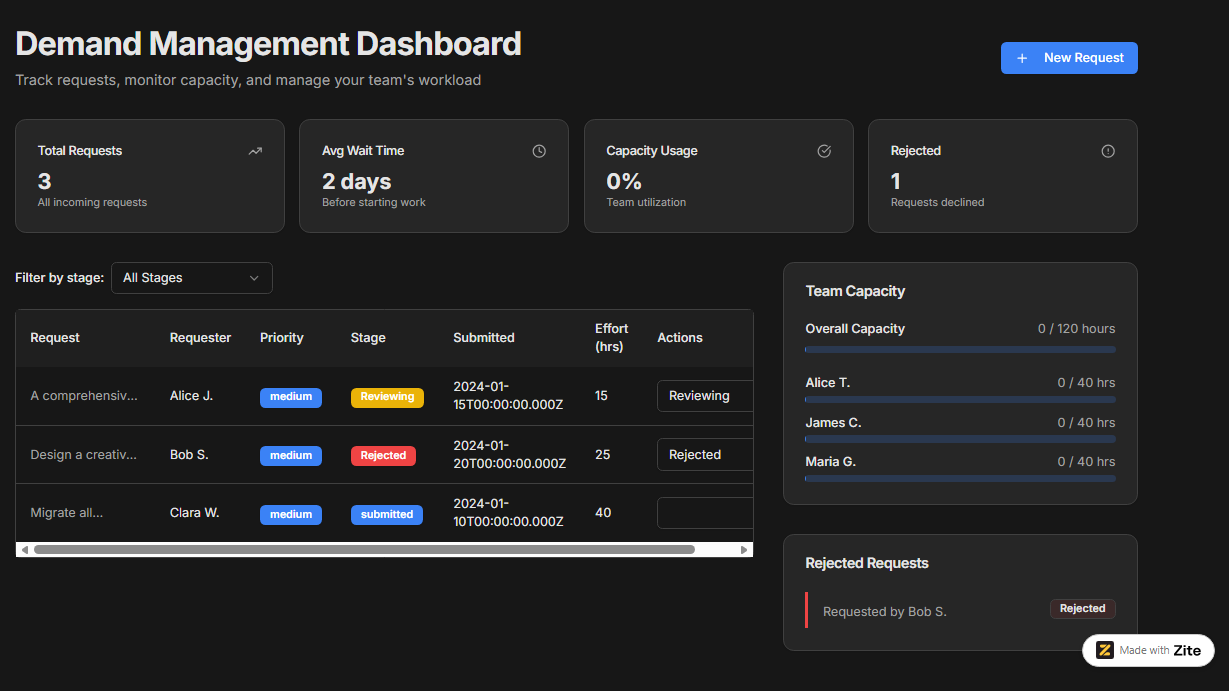Viewport: 1229px width, 691px height.
Task: Click the 2024-01-10 submitted date cell
Action: [510, 513]
